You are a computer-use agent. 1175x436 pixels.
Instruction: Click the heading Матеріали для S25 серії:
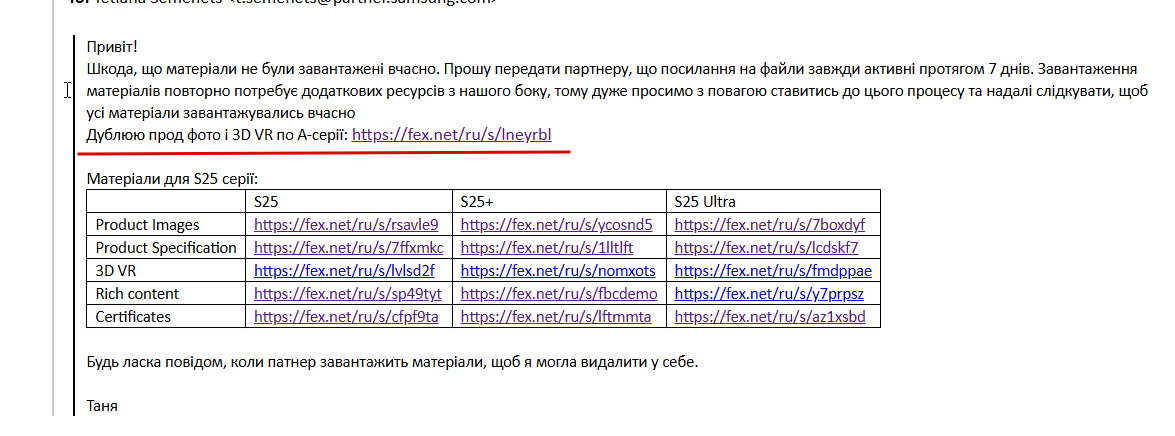(x=172, y=179)
